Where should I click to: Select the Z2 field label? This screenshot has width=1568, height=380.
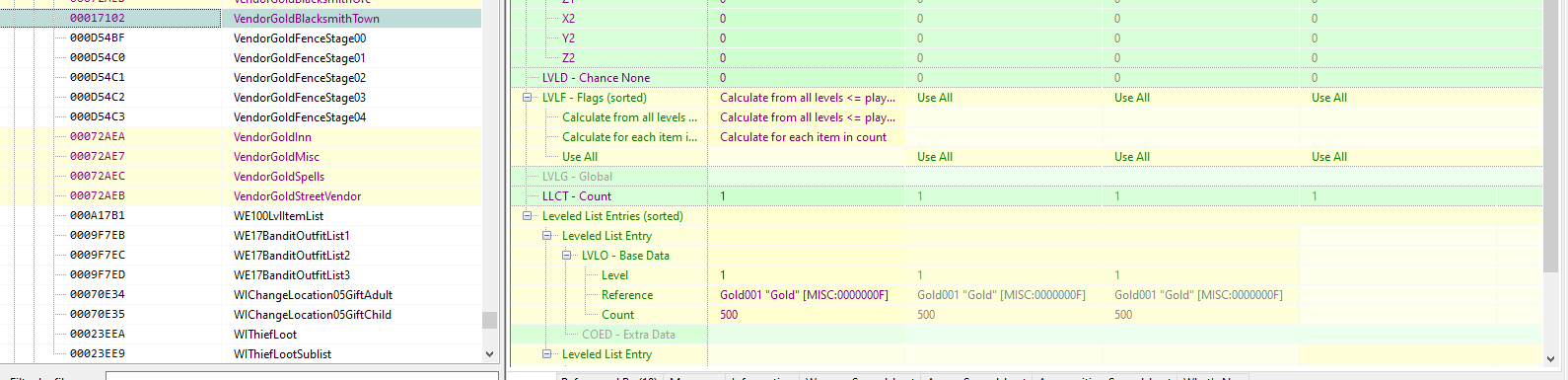[568, 58]
